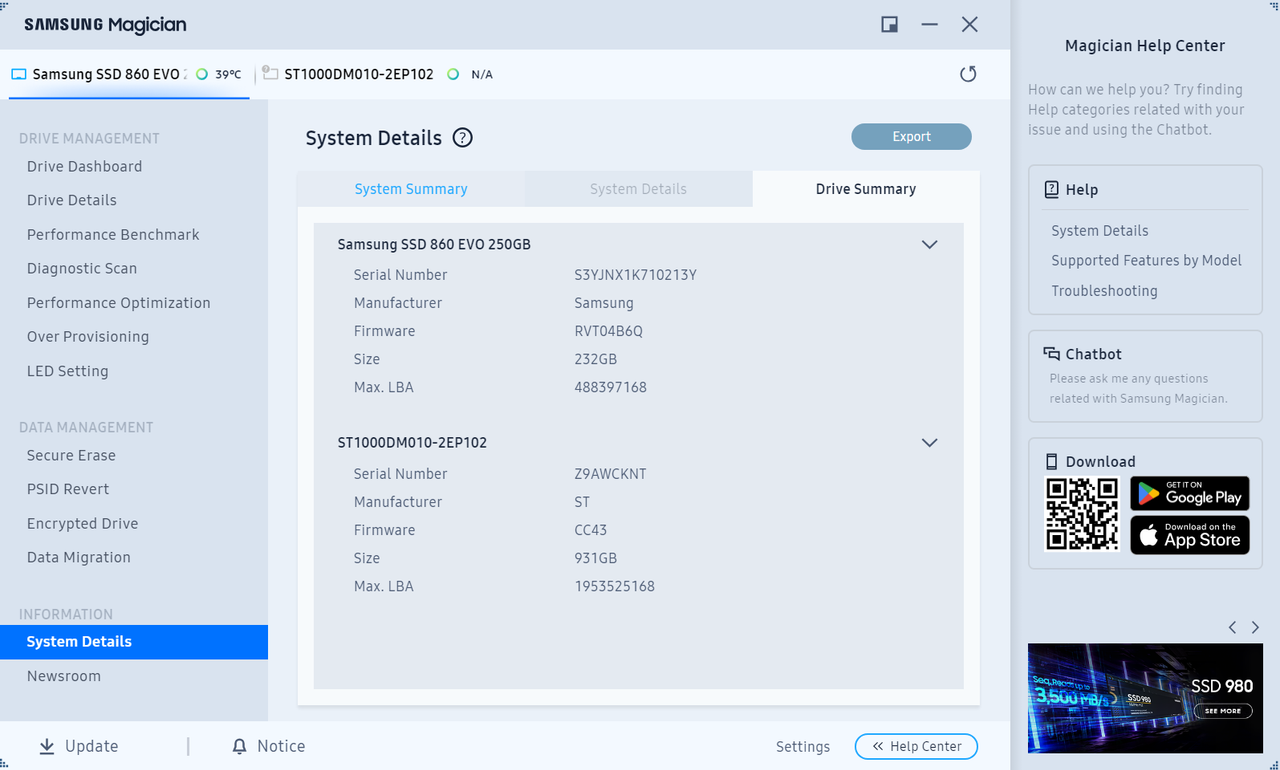Click the Help book icon

coord(1051,189)
